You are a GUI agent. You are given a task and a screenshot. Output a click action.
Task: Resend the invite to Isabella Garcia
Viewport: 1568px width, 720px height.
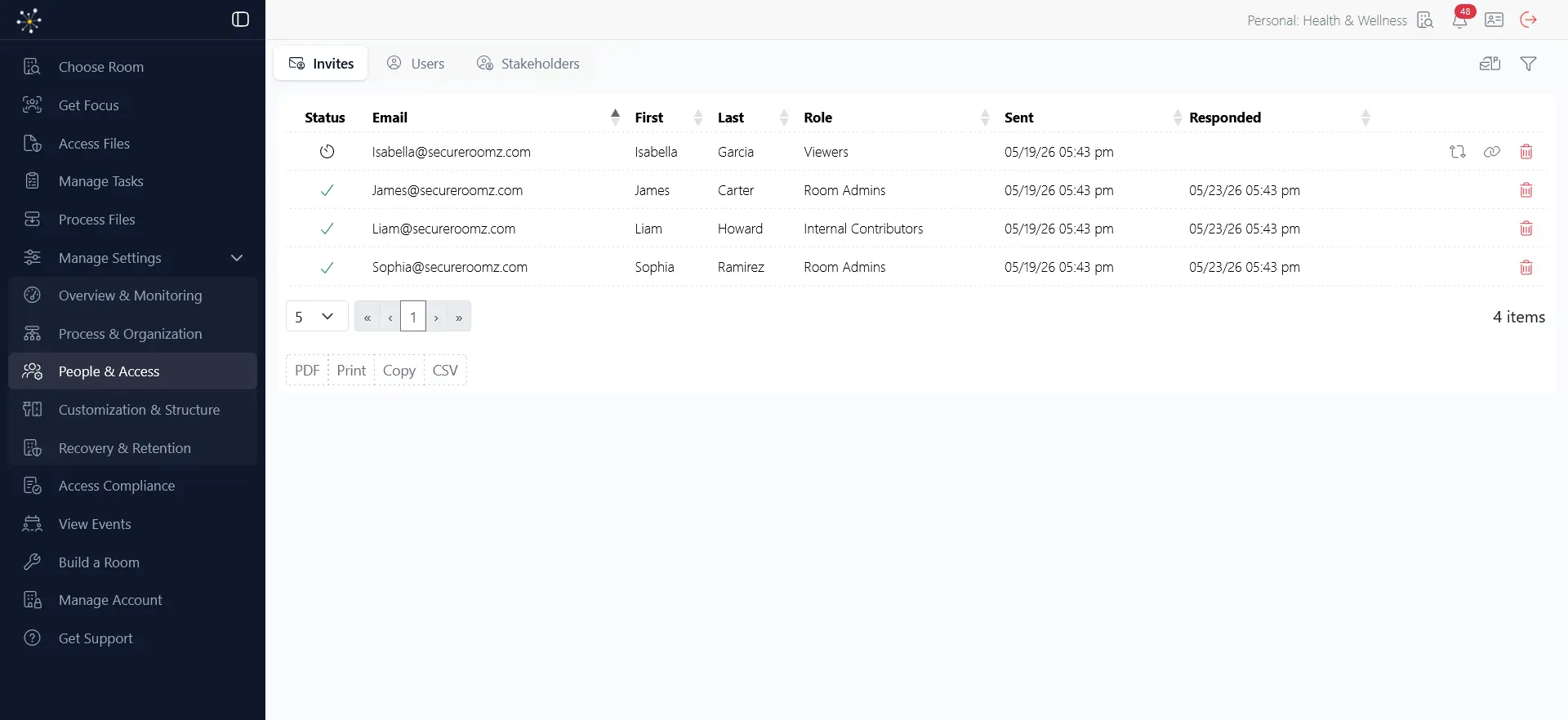pos(1458,152)
